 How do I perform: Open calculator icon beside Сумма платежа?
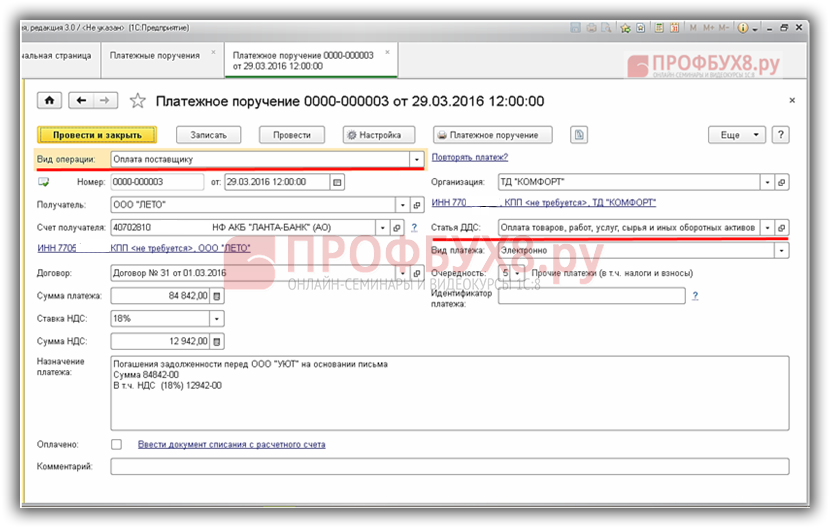tap(218, 295)
